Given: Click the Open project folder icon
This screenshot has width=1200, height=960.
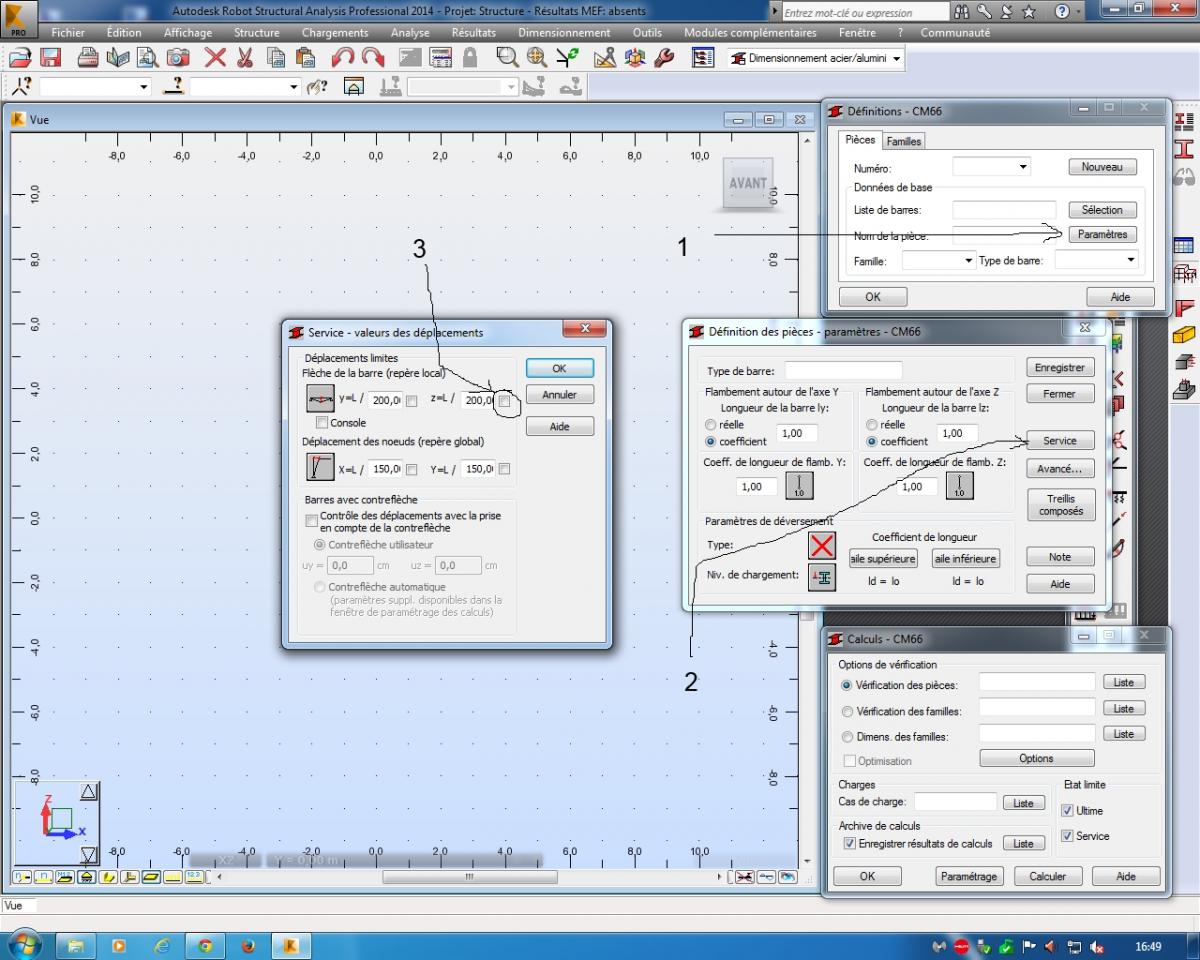Looking at the screenshot, I should click(20, 58).
